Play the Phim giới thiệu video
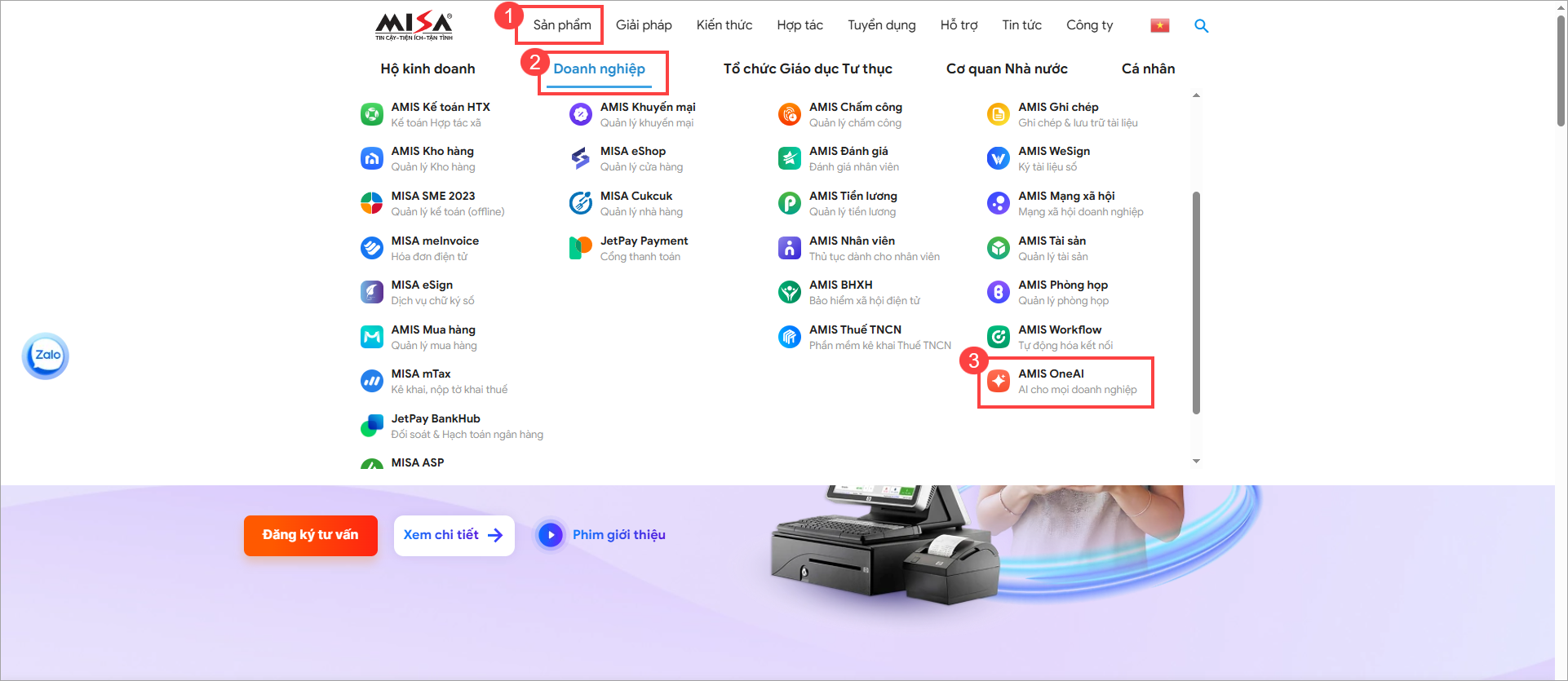The height and width of the screenshot is (681, 1568). pos(551,535)
